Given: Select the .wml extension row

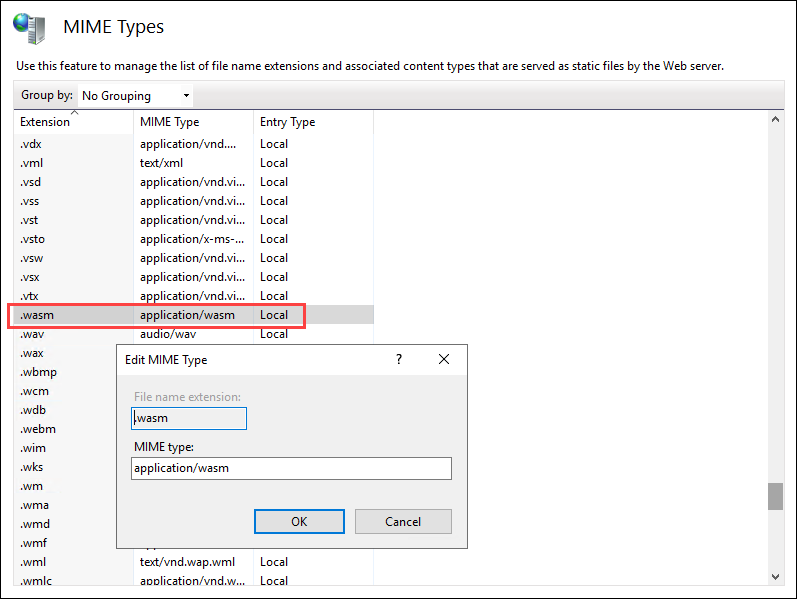Looking at the screenshot, I should (33, 562).
